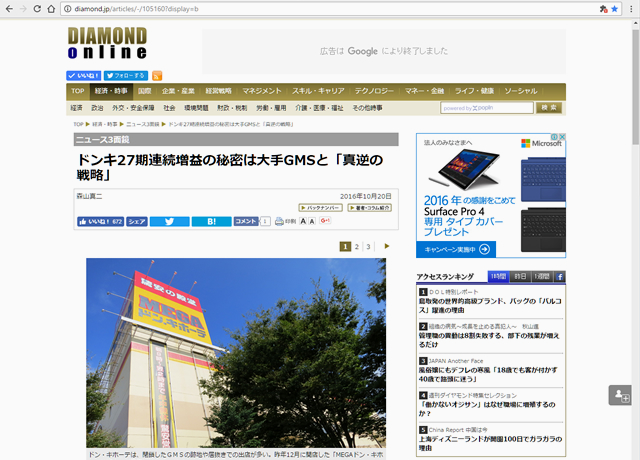Image resolution: width=640 pixels, height=460 pixels.
Task: Share the article via Twitter bird button
Action: tap(169, 221)
